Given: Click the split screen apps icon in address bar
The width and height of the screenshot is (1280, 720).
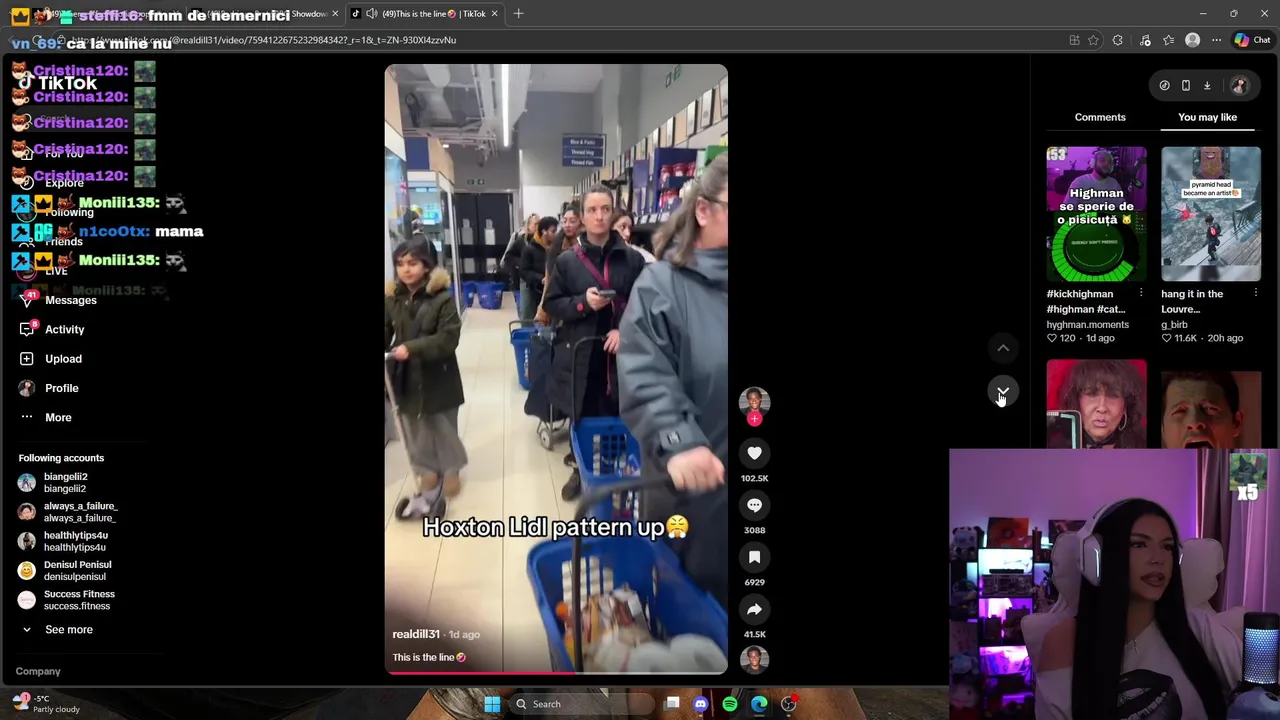Looking at the screenshot, I should tap(1074, 40).
